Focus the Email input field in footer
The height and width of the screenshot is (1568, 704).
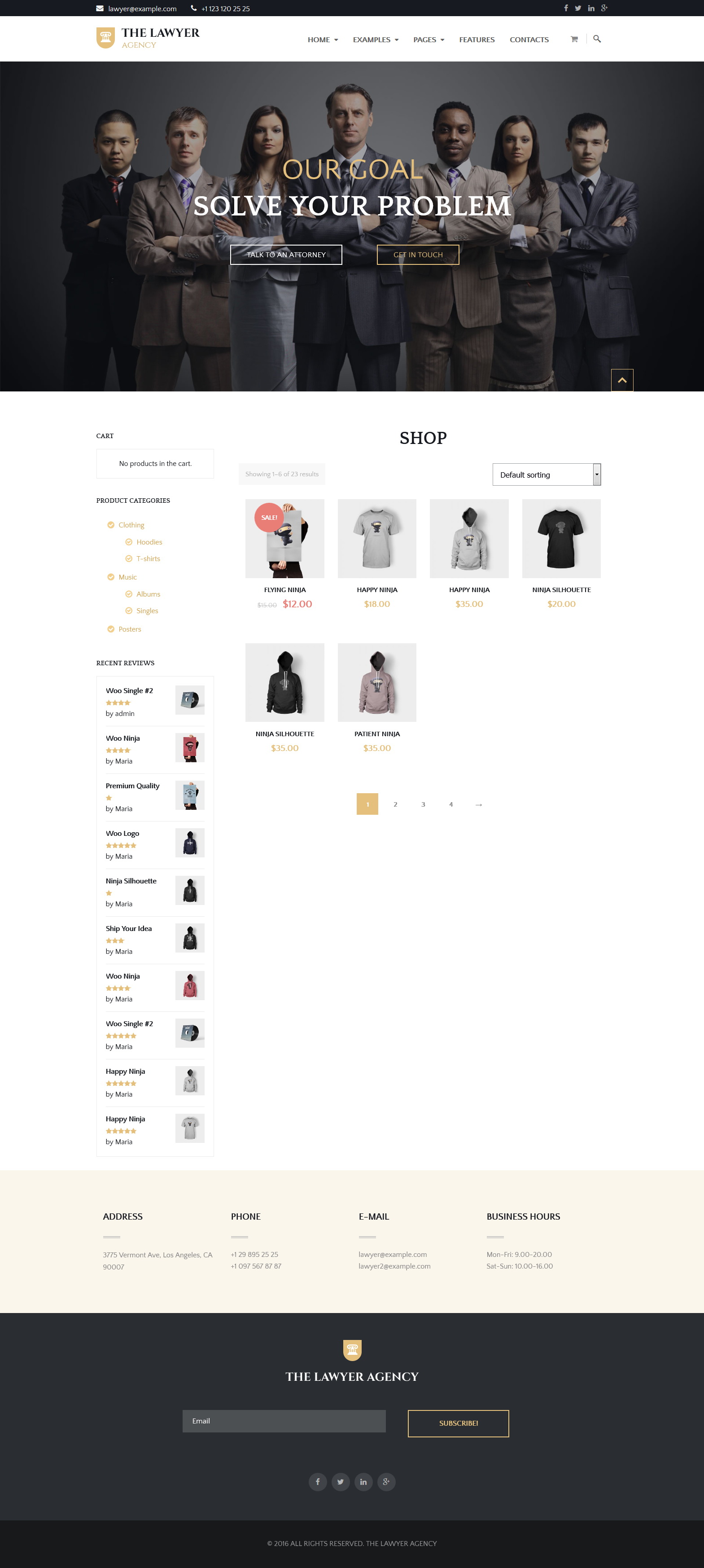[x=284, y=1421]
